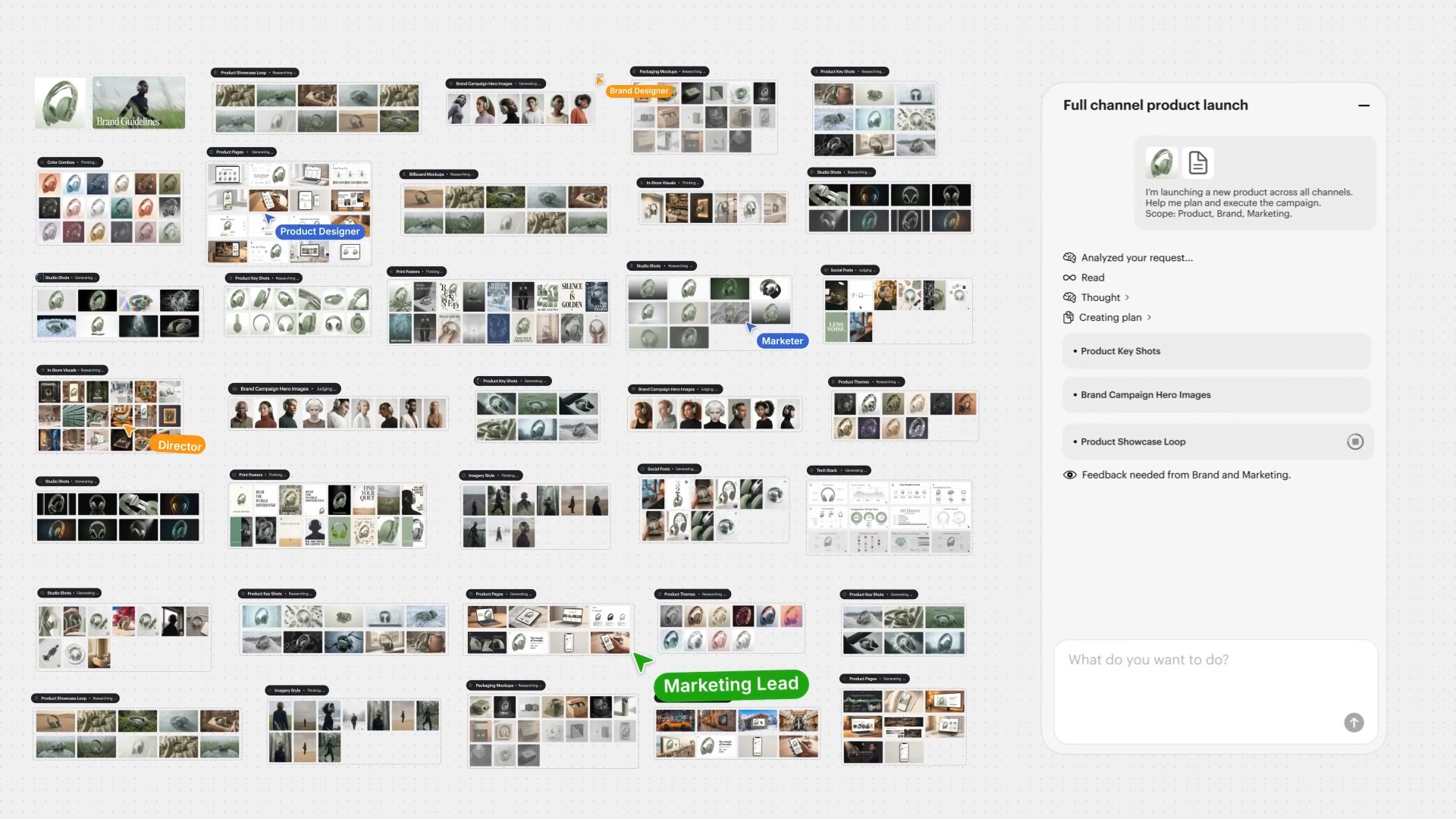The width and height of the screenshot is (1456, 819).
Task: Stop the Product Showcase Loop generation
Action: pos(1354,441)
